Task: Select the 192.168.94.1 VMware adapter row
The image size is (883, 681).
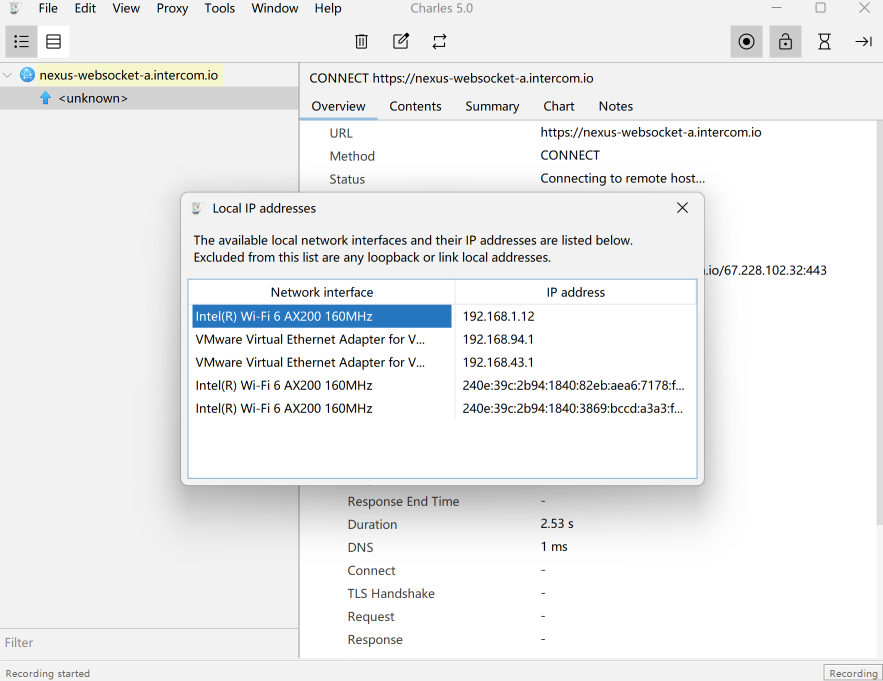Action: click(320, 339)
